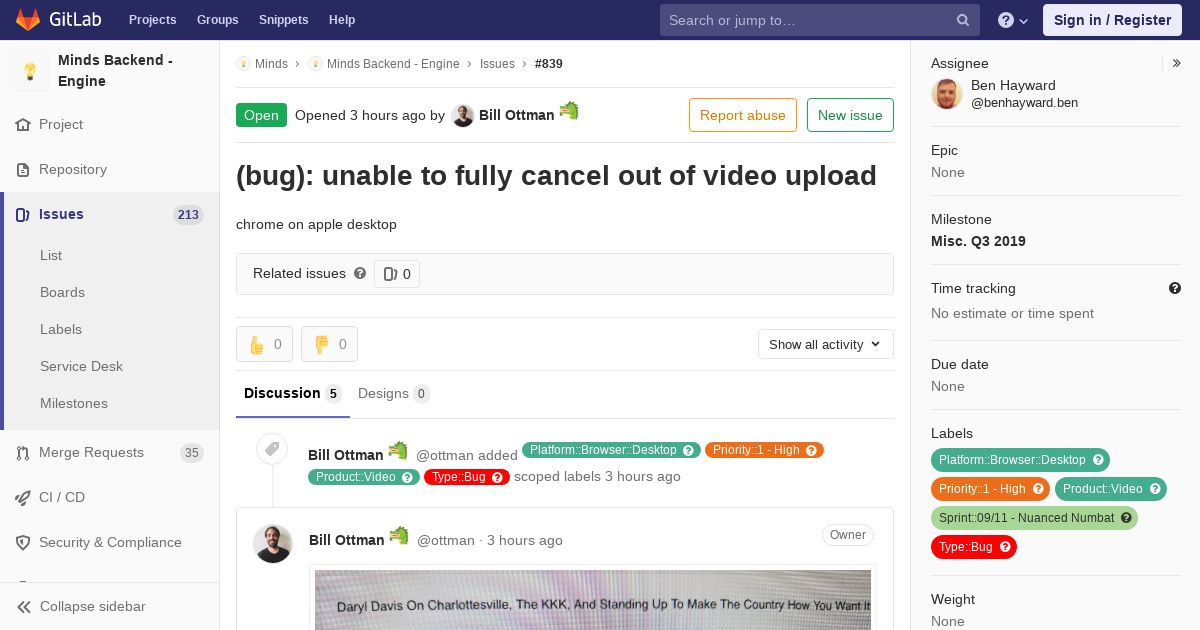
Task: Click the thumbs down emoji button
Action: (330, 344)
